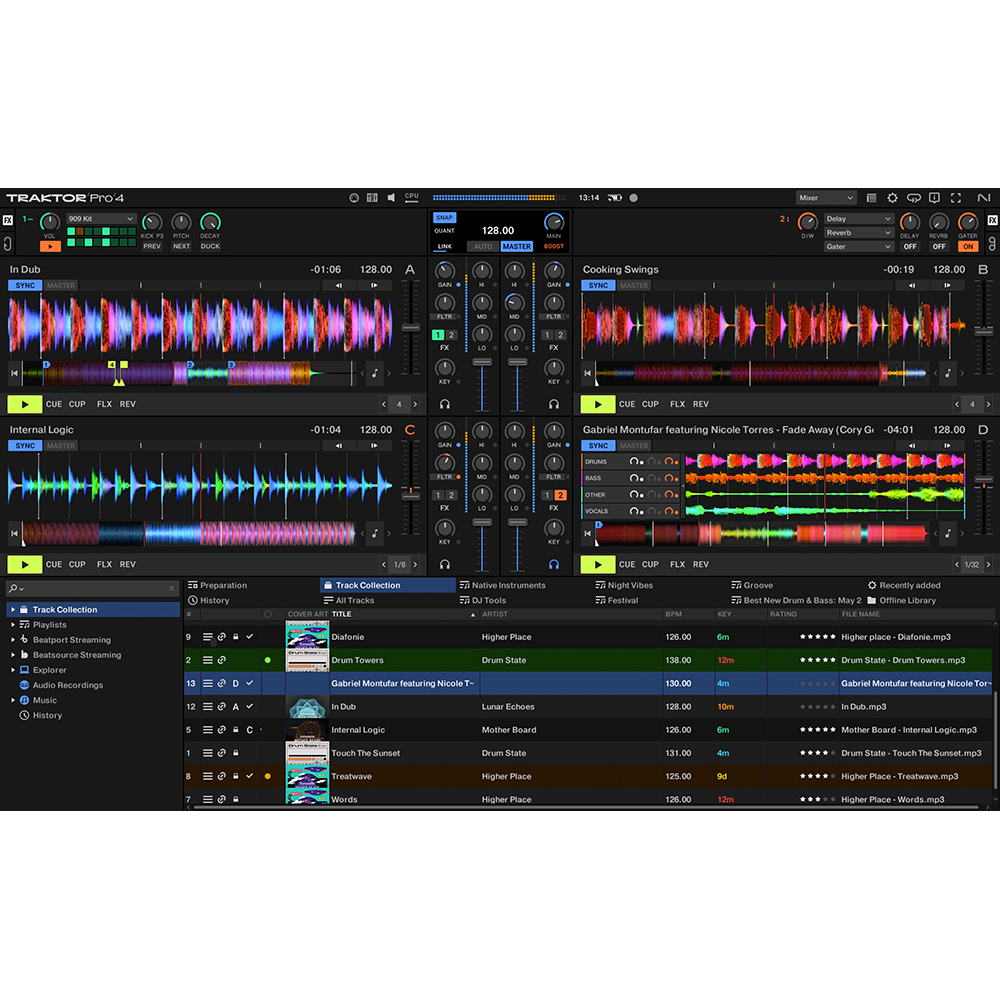Click the search field above Track Collection
The width and height of the screenshot is (1000, 1000).
[x=90, y=587]
